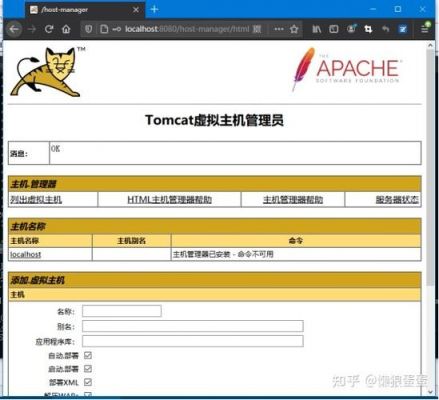Toggle the 部署XML checkbox
The width and height of the screenshot is (439, 400).
click(x=88, y=382)
